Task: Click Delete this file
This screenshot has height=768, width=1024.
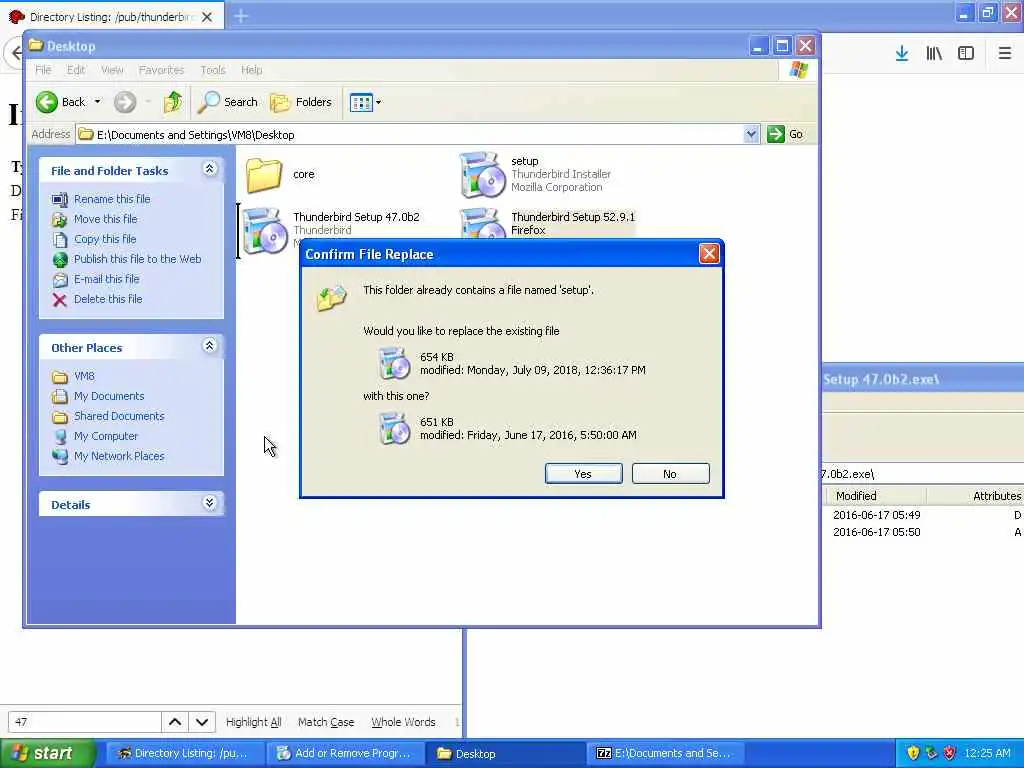Action: pyautogui.click(x=108, y=299)
